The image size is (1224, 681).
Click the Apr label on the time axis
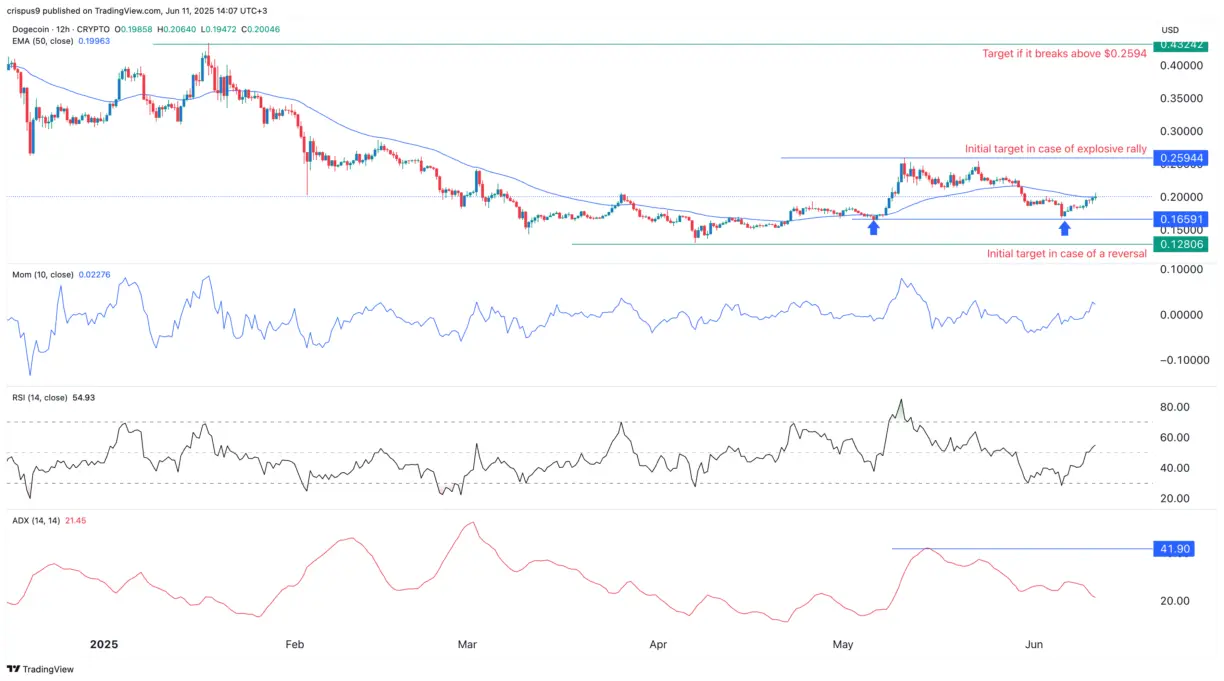coord(658,645)
